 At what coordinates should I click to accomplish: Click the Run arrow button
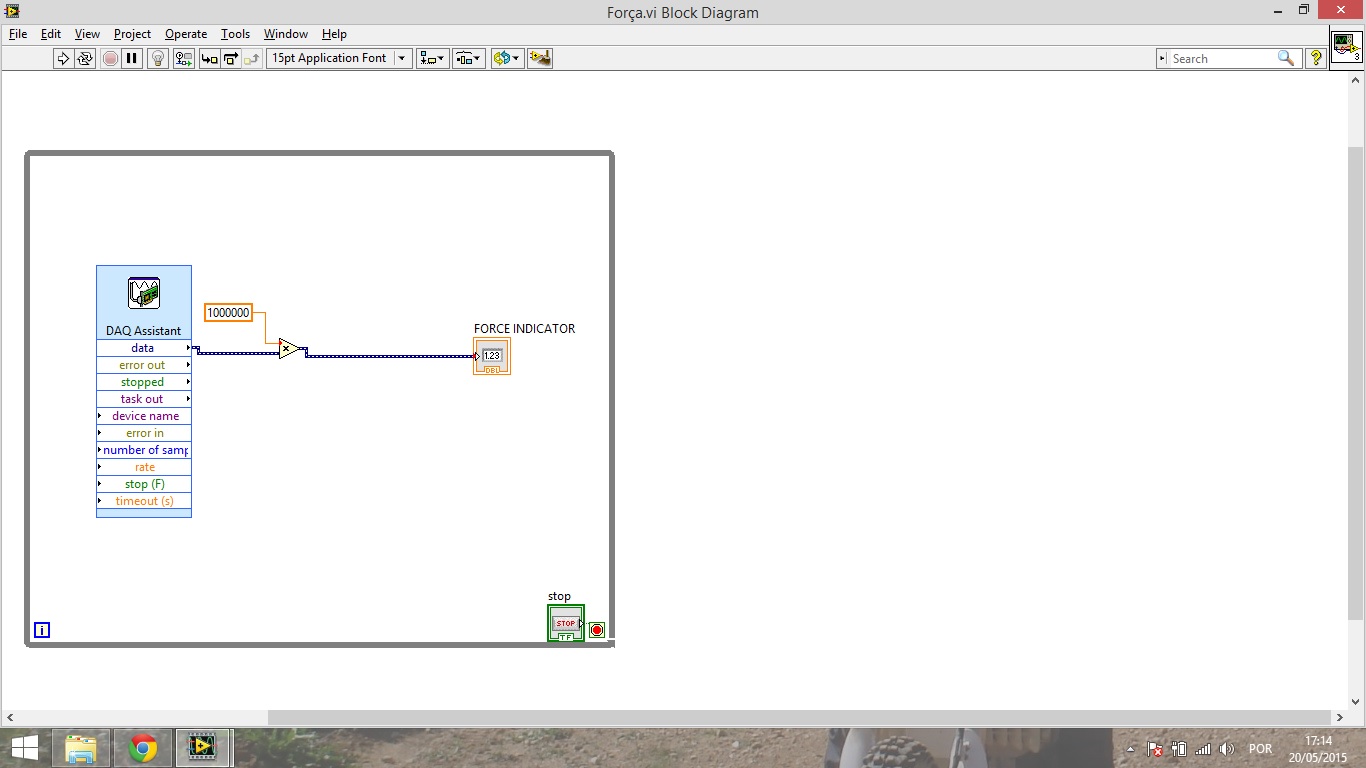63,58
